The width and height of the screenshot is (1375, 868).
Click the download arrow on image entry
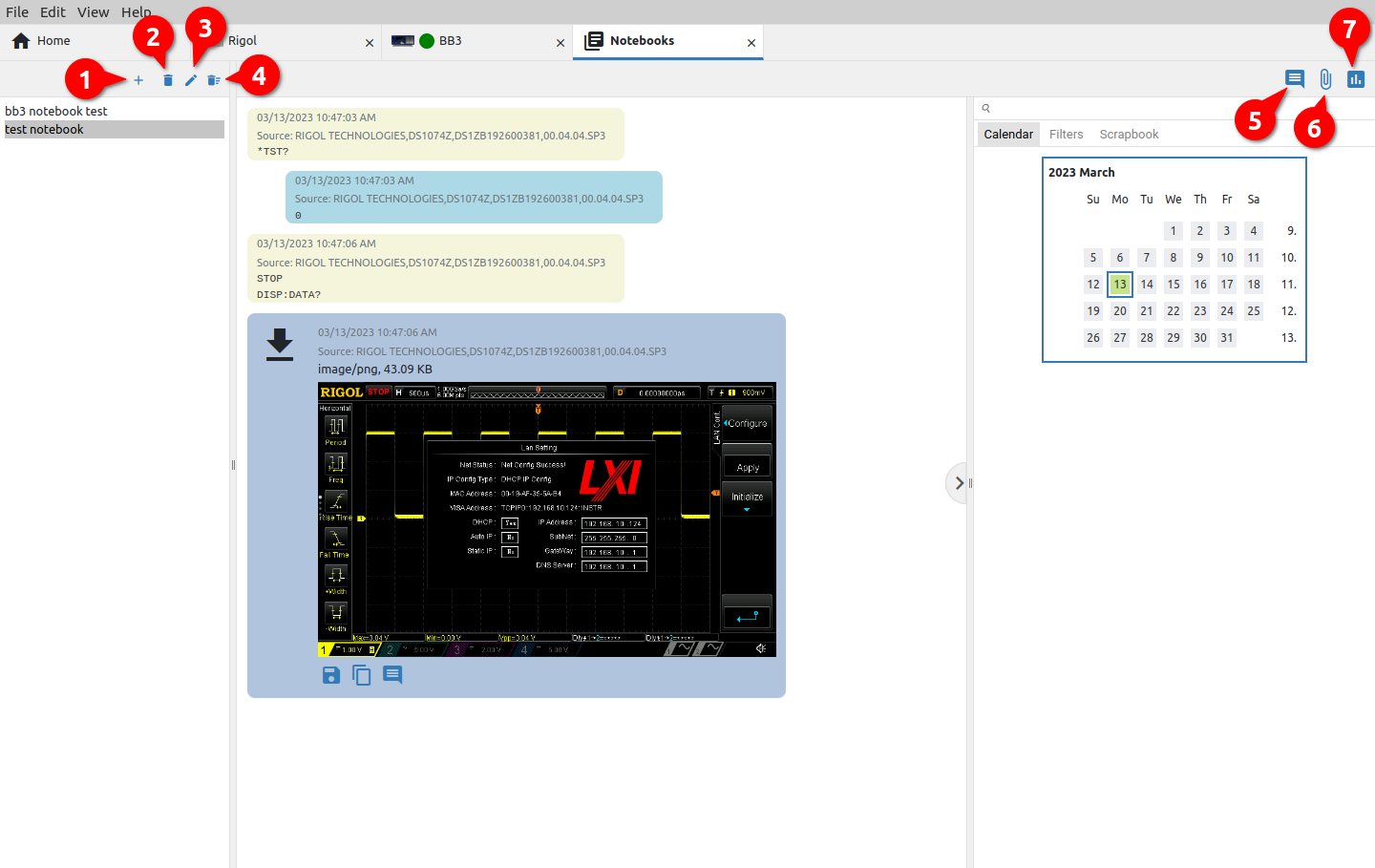(280, 344)
